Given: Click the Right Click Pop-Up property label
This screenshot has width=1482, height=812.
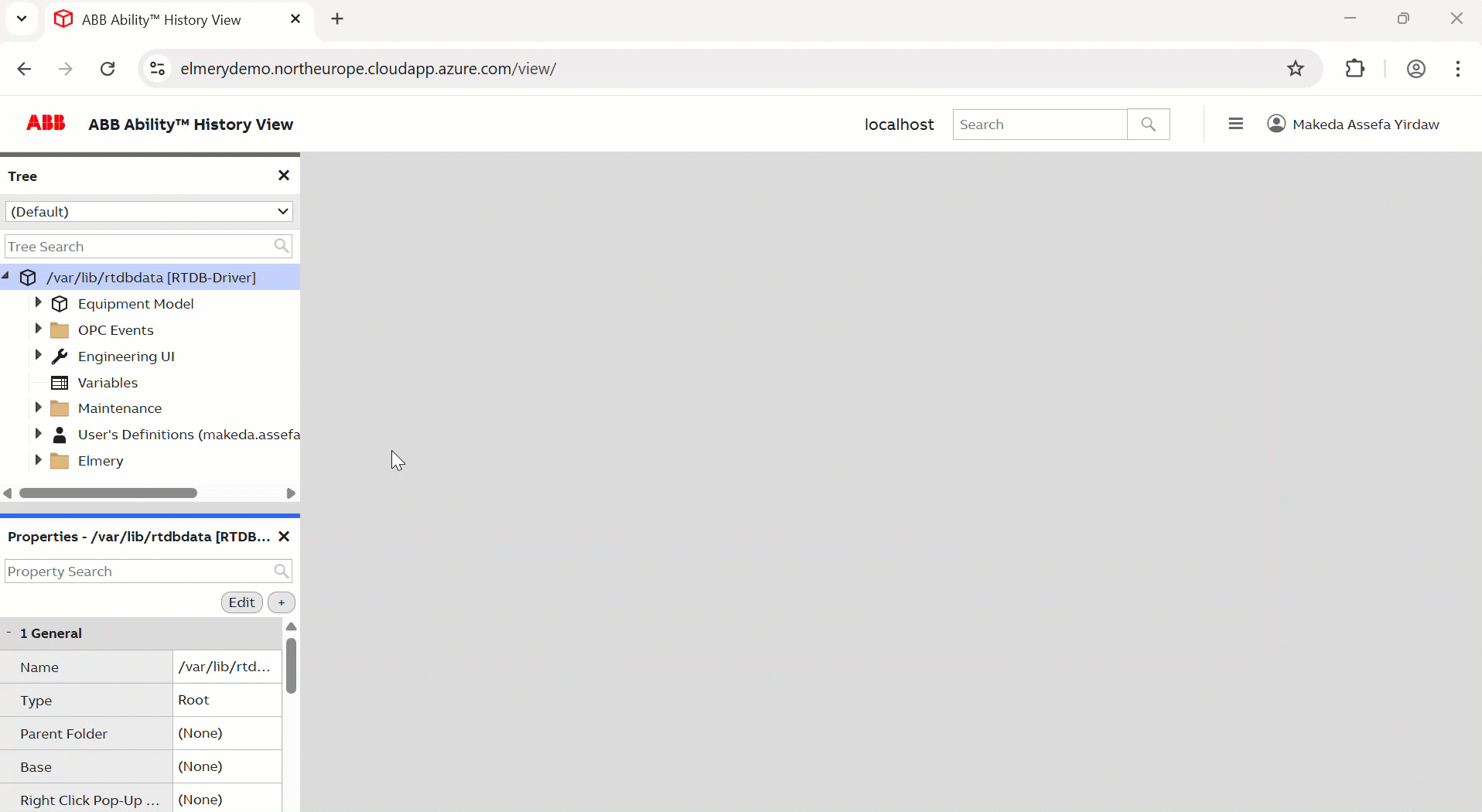Looking at the screenshot, I should [90, 800].
